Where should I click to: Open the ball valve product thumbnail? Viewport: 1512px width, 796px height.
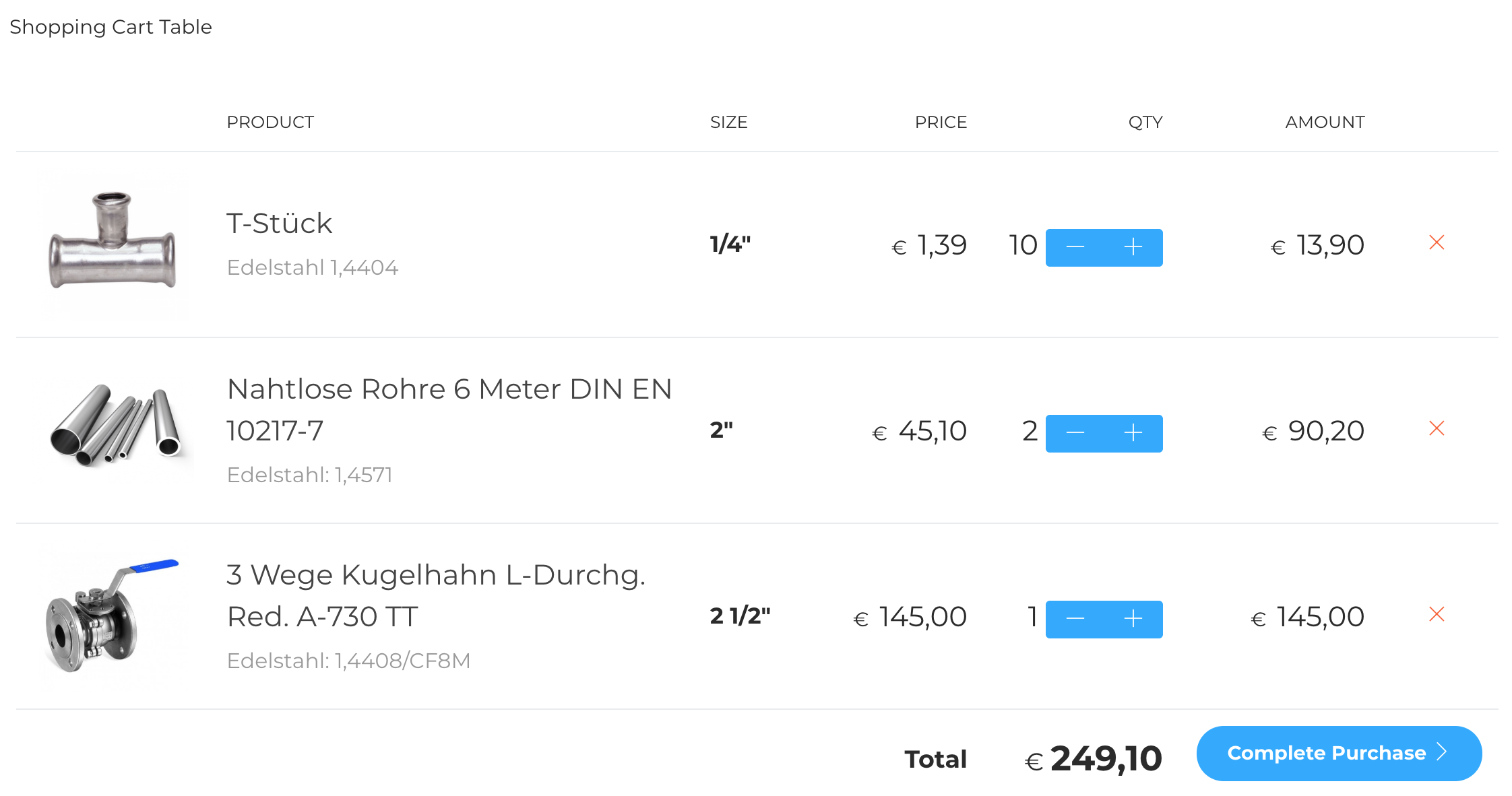coord(112,616)
